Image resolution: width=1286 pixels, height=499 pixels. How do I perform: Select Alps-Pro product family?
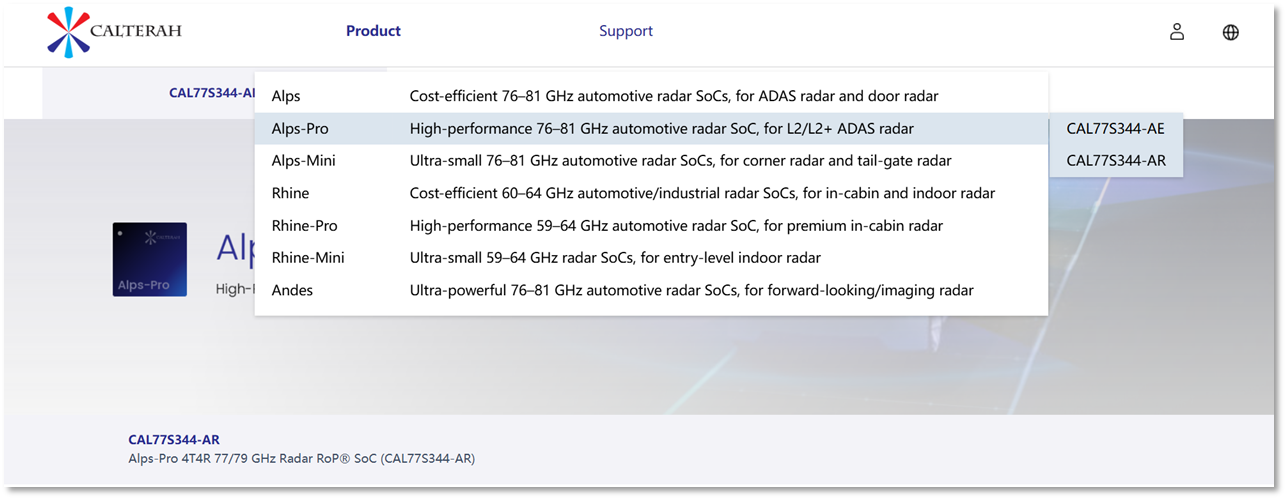click(x=651, y=129)
